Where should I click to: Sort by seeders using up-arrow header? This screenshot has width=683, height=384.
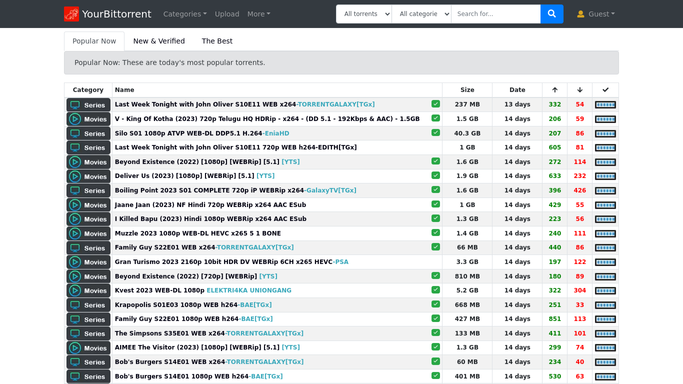click(x=555, y=90)
